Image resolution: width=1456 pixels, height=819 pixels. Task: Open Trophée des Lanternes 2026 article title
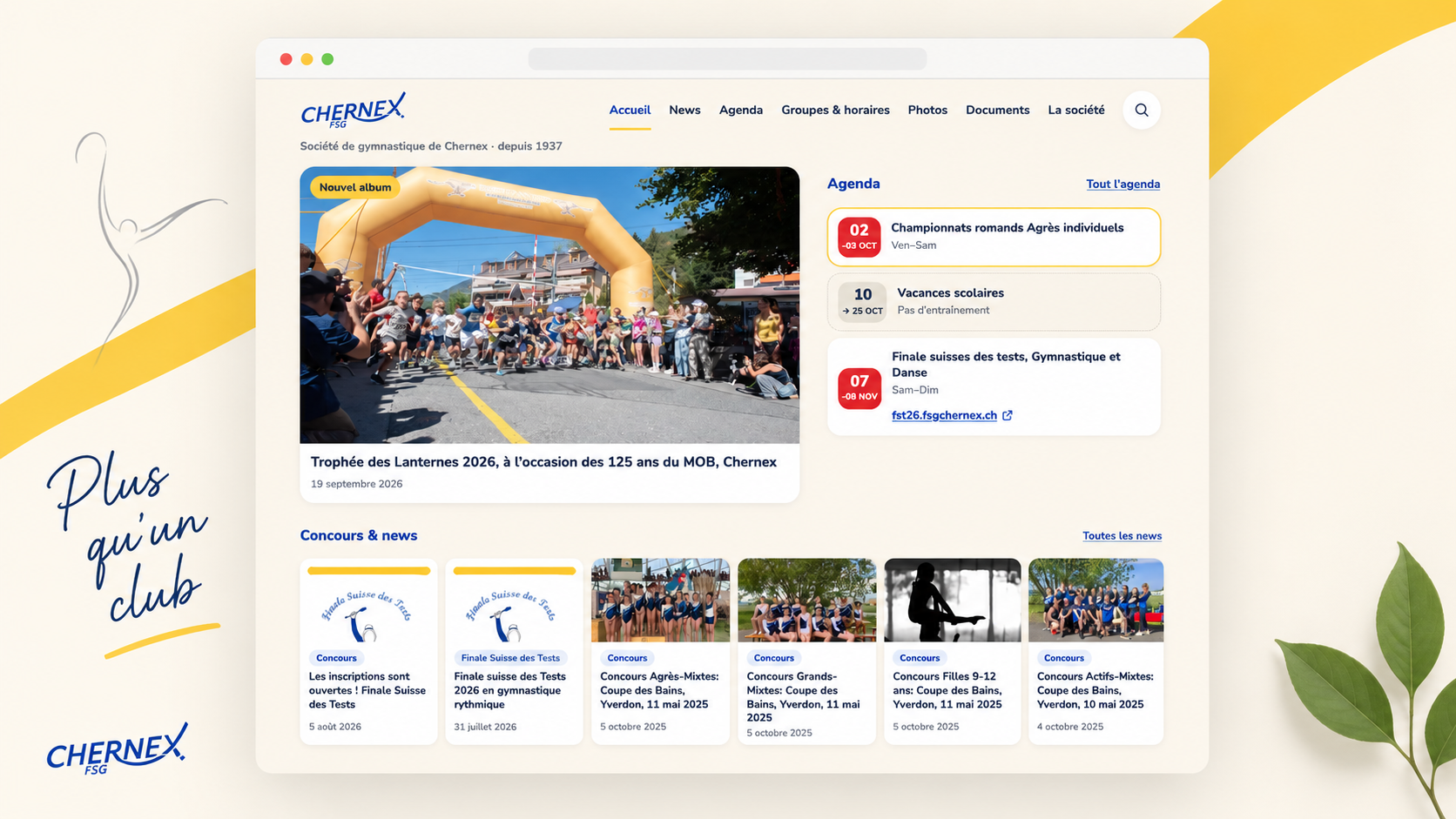pyautogui.click(x=543, y=462)
